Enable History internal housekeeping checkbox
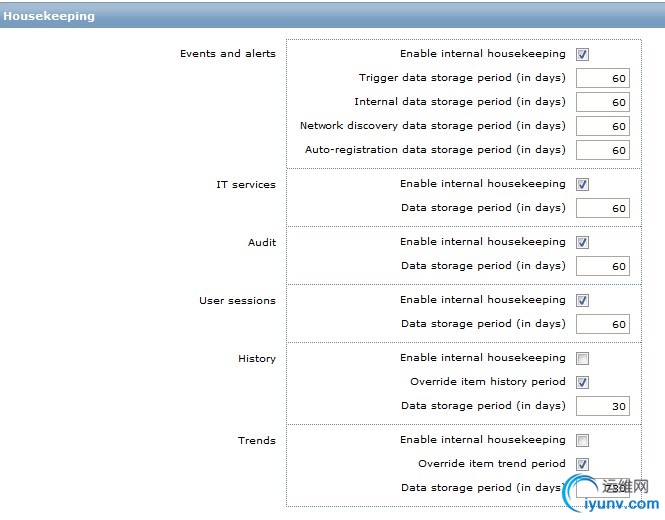Image resolution: width=665 pixels, height=520 pixels. point(583,359)
